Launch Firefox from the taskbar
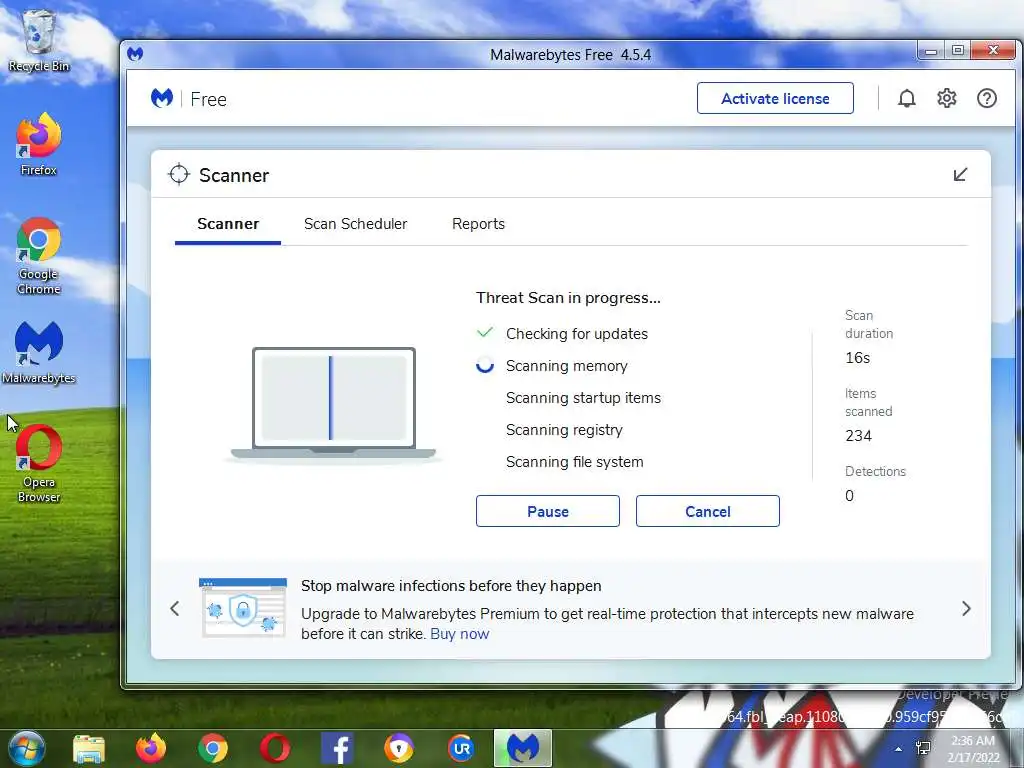The width and height of the screenshot is (1024, 768). tap(151, 748)
